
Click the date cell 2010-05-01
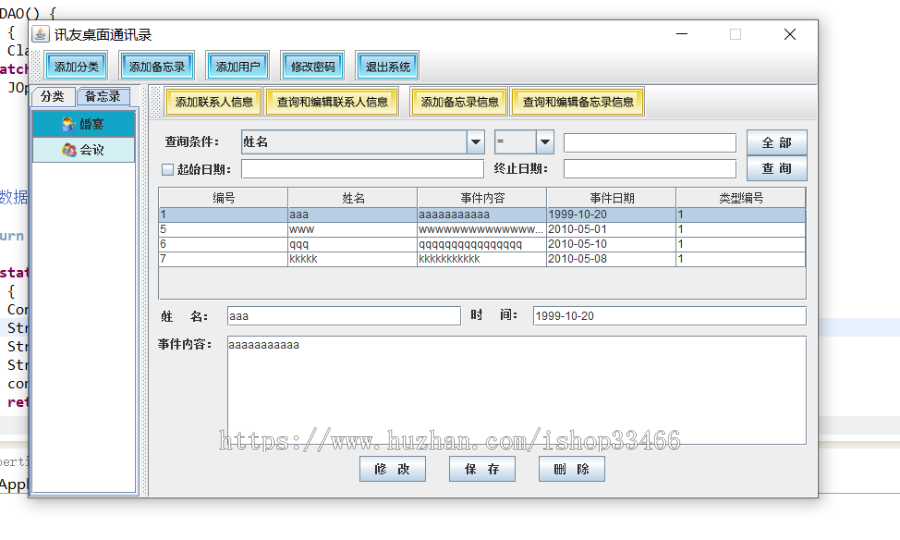coord(611,230)
